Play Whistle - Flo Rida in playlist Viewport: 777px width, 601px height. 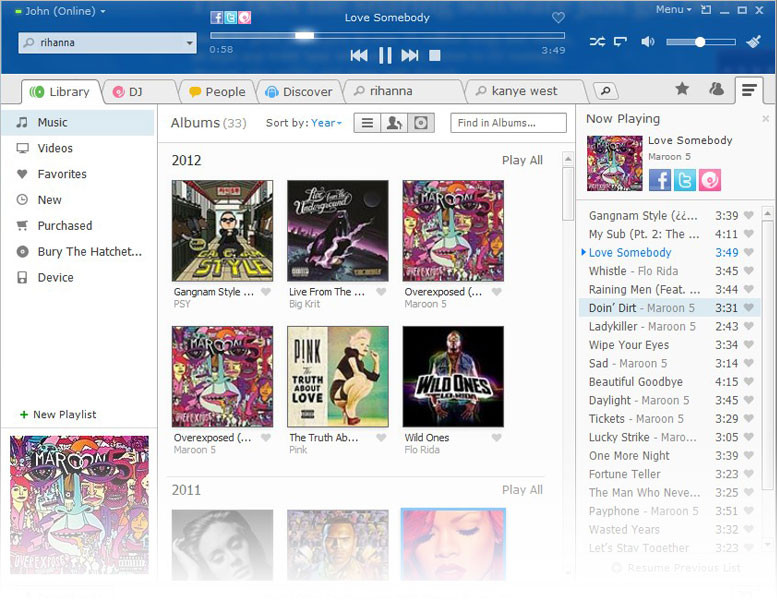coord(669,271)
